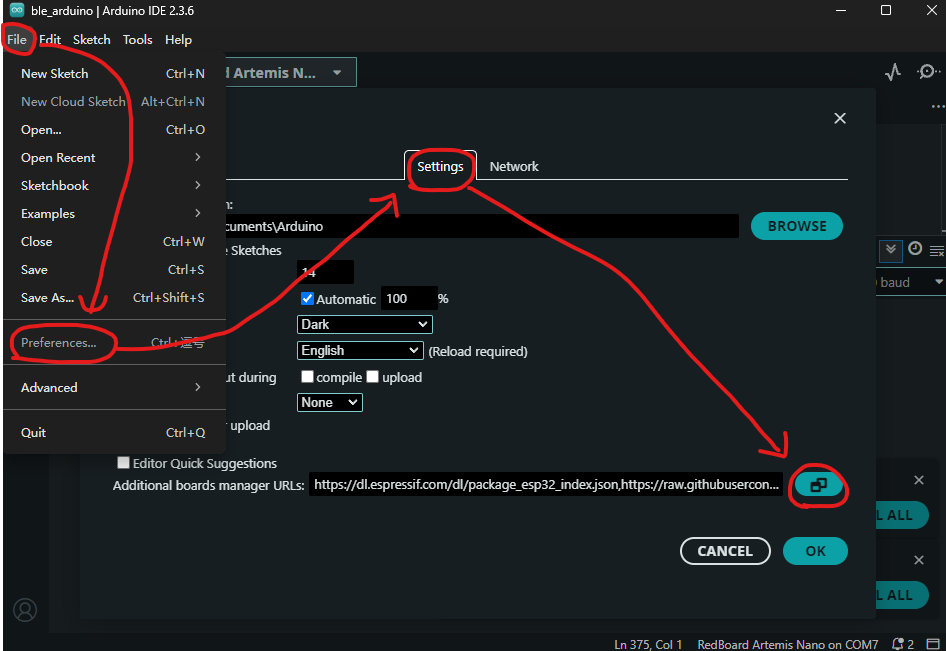Open the Serial Plotter
The height and width of the screenshot is (651, 946).
pos(893,72)
